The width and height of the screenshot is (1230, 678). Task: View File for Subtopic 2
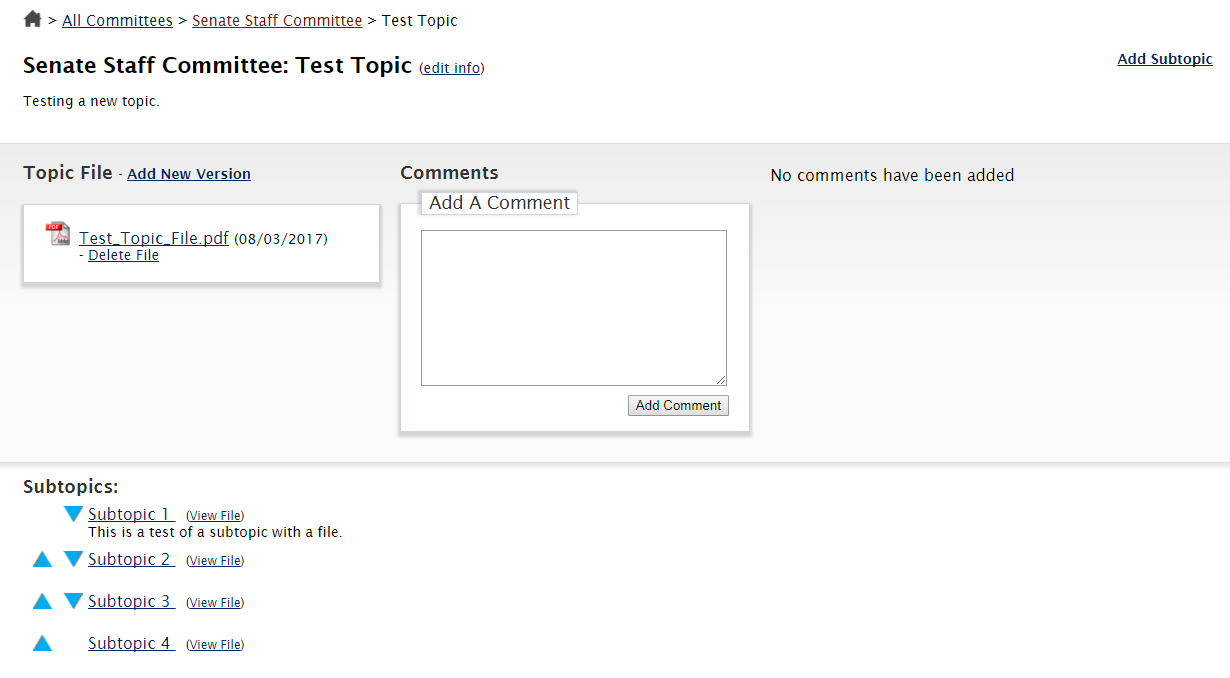click(215, 561)
